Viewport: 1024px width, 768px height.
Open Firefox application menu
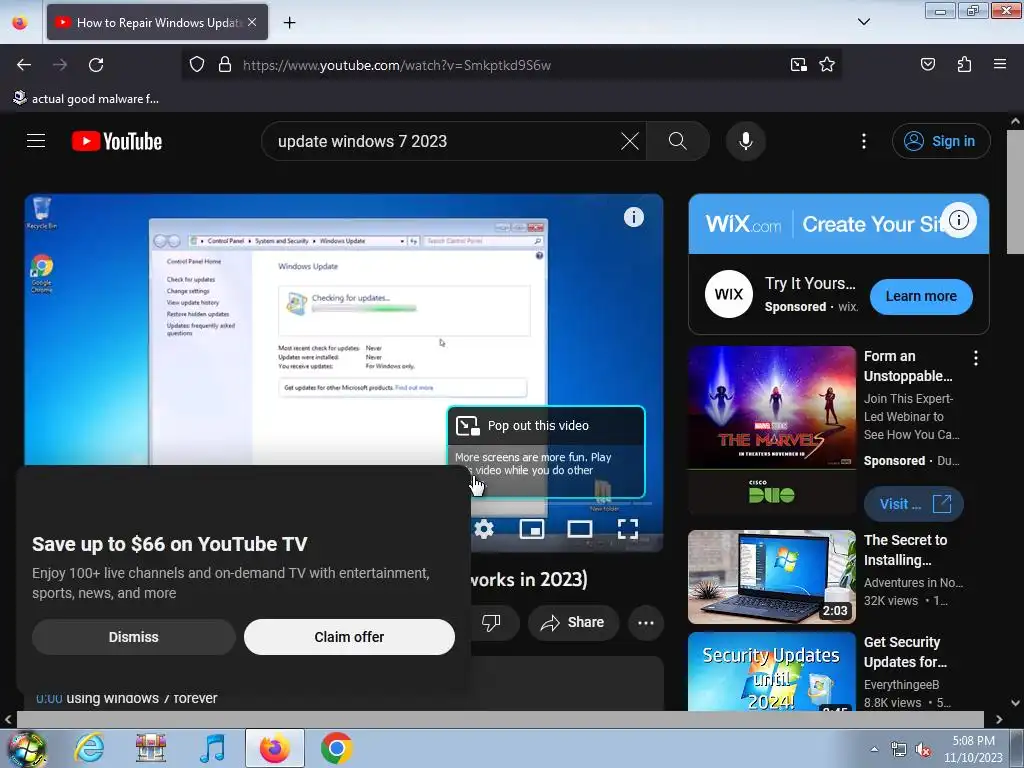tap(1000, 65)
